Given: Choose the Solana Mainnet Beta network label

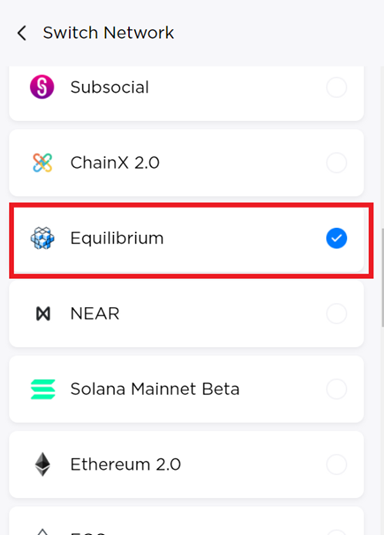Looking at the screenshot, I should pyautogui.click(x=155, y=389).
